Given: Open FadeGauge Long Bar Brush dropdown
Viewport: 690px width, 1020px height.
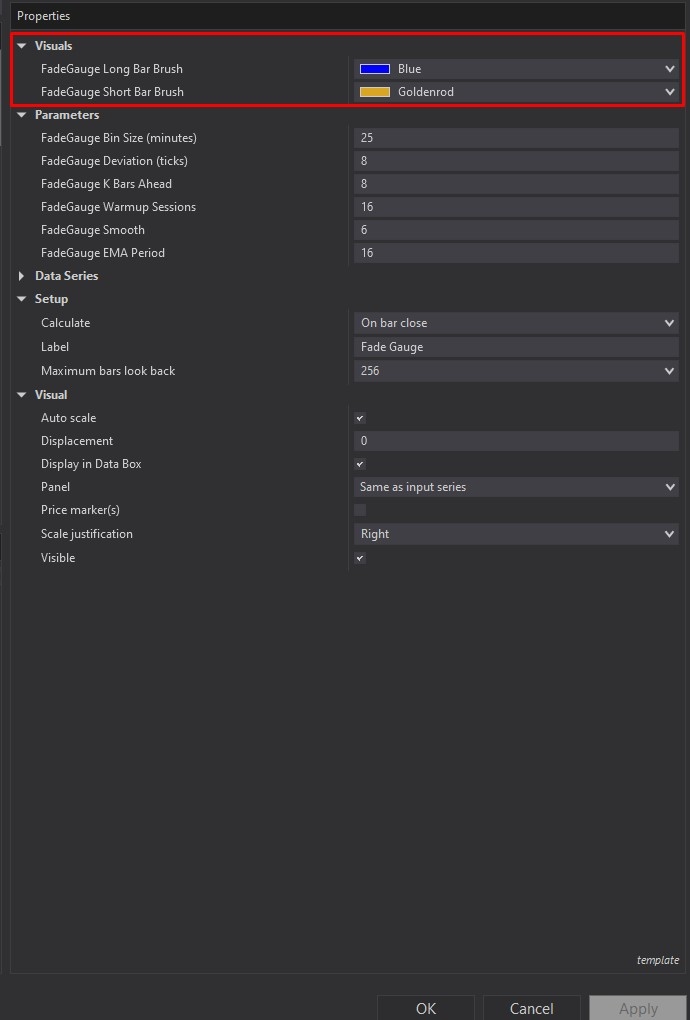Looking at the screenshot, I should (x=669, y=69).
